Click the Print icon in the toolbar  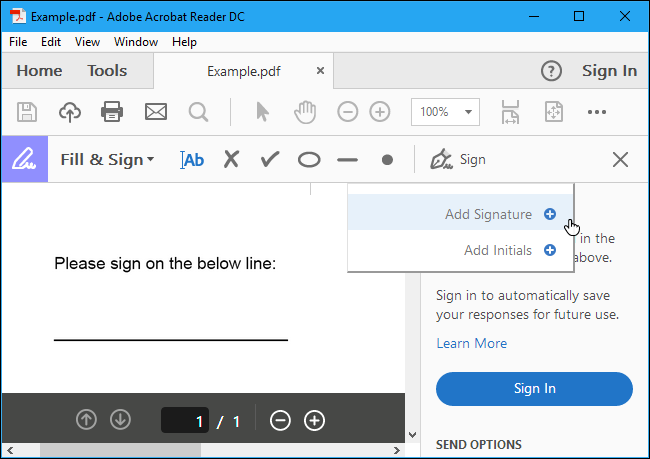pos(113,112)
